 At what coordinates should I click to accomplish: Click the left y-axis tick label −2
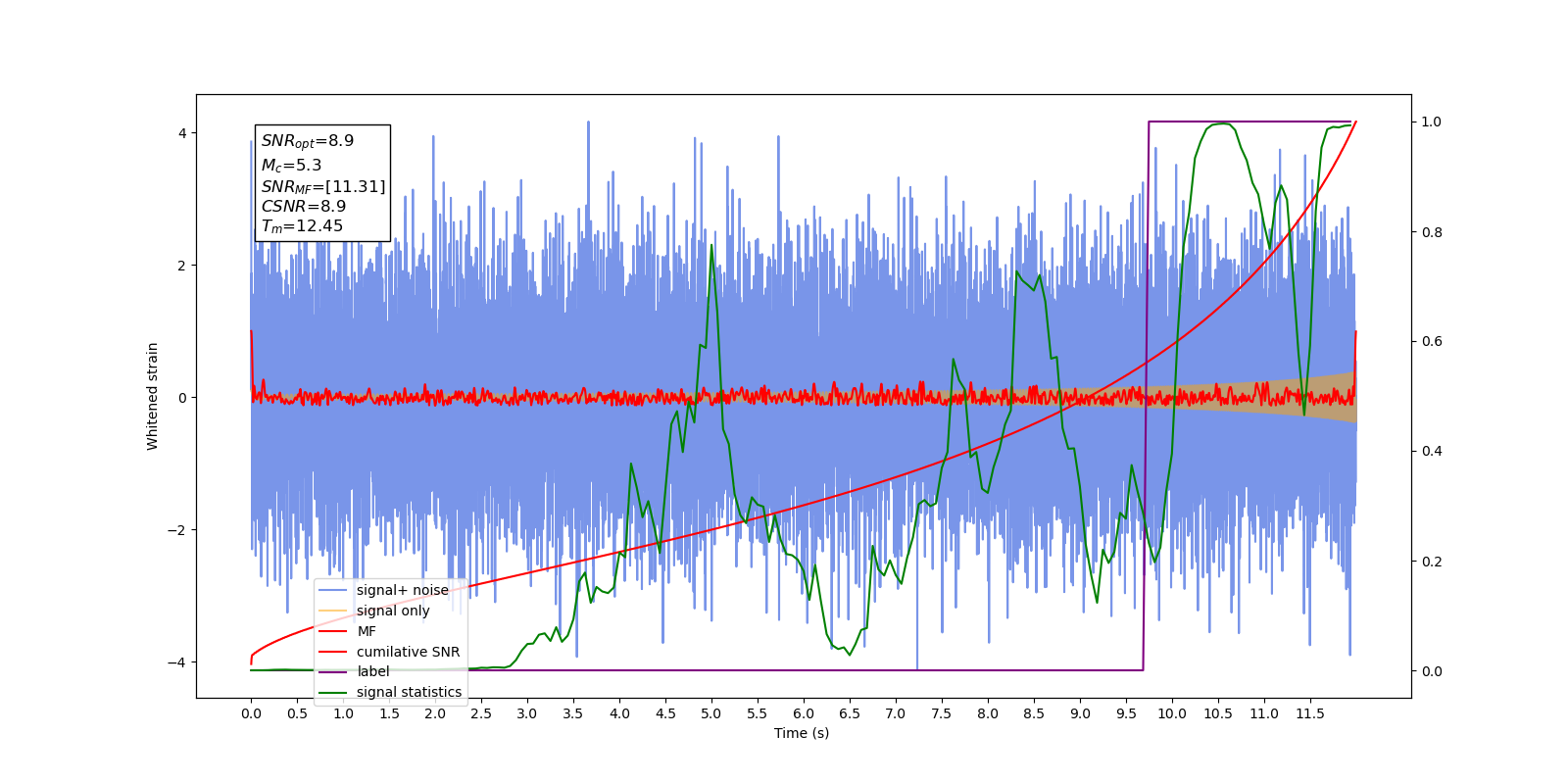click(x=176, y=530)
